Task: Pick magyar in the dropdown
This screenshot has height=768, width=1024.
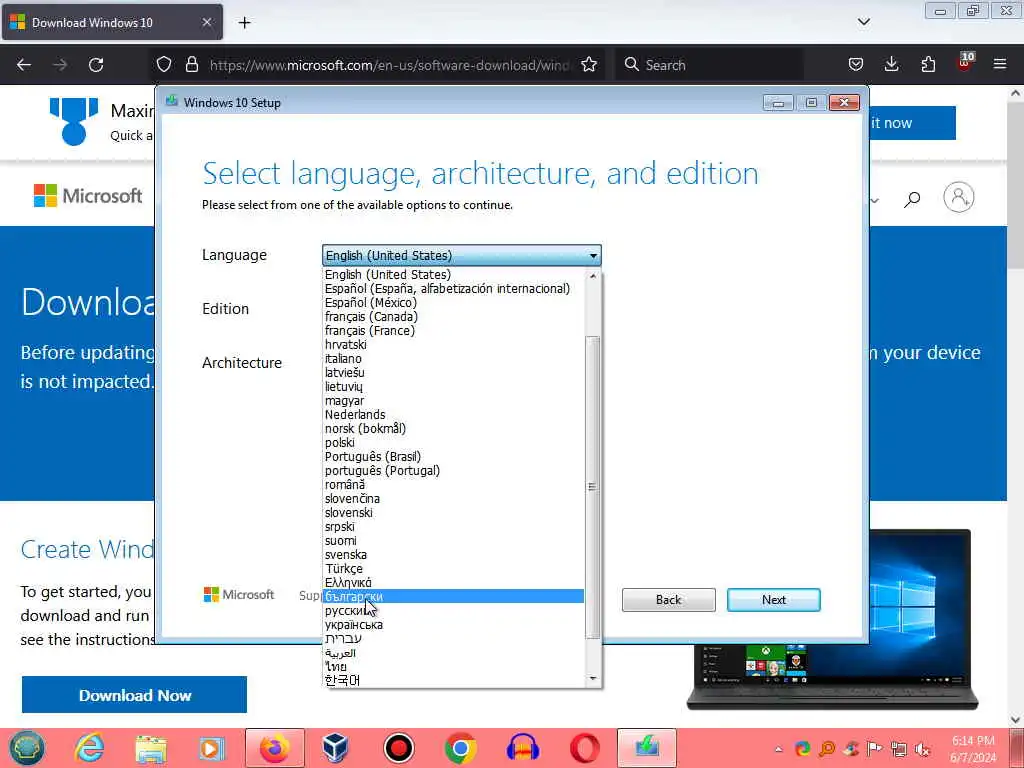Action: [x=453, y=401]
